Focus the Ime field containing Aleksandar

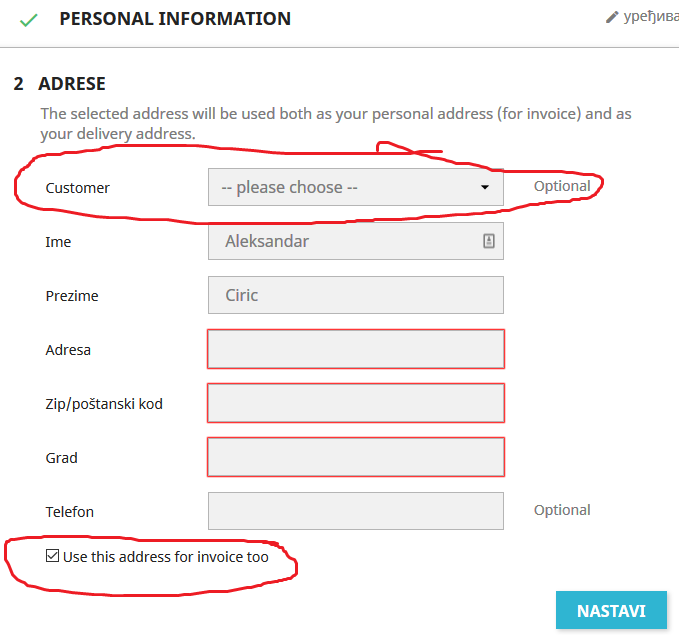pos(345,241)
